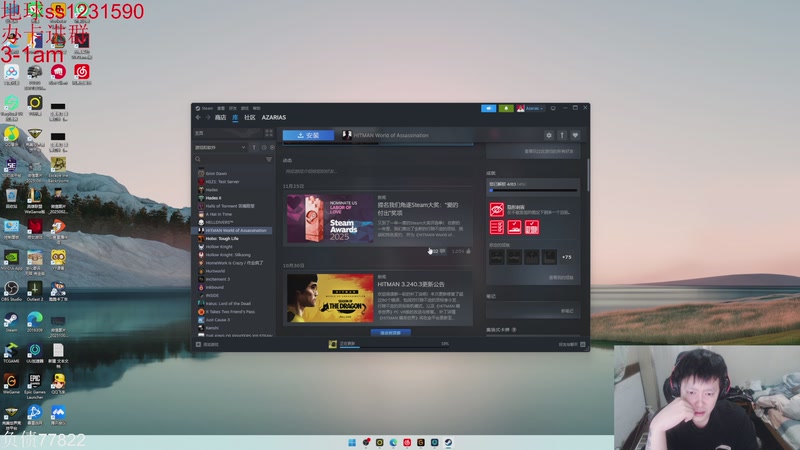Open Outlast 2 desktop shortcut
Screen dimensions: 800x450
point(35,291)
